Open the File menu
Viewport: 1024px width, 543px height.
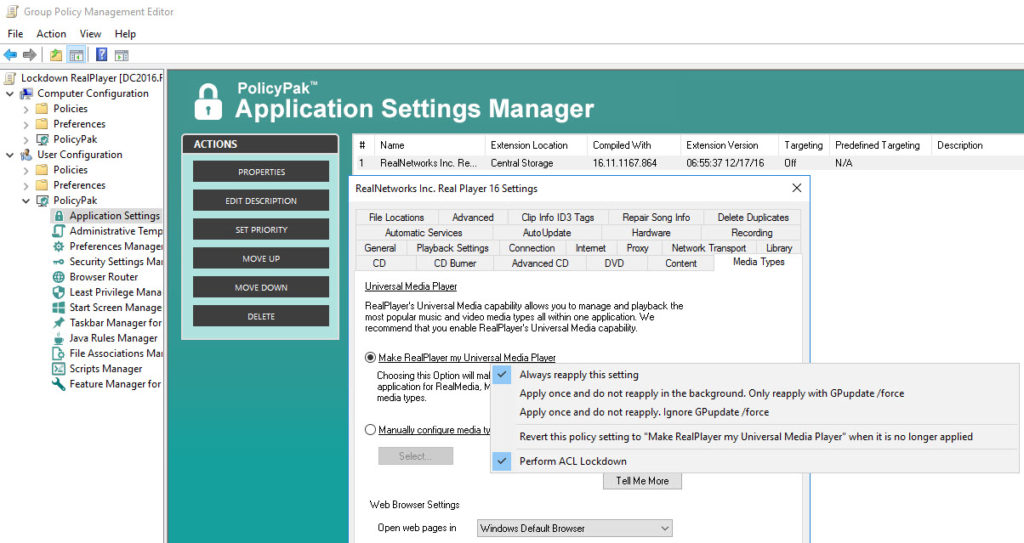pyautogui.click(x=15, y=34)
